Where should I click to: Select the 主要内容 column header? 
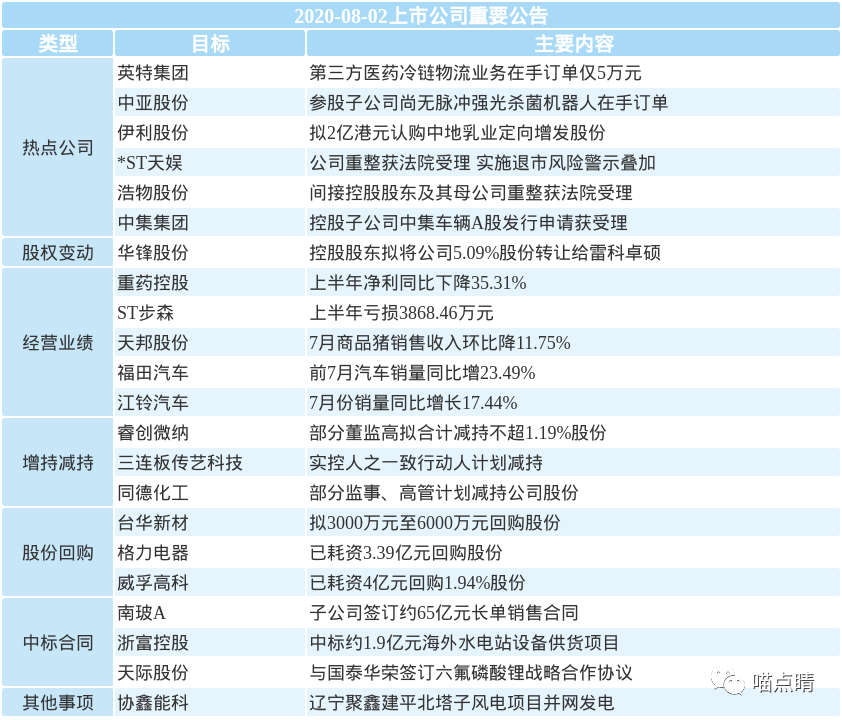[x=573, y=43]
